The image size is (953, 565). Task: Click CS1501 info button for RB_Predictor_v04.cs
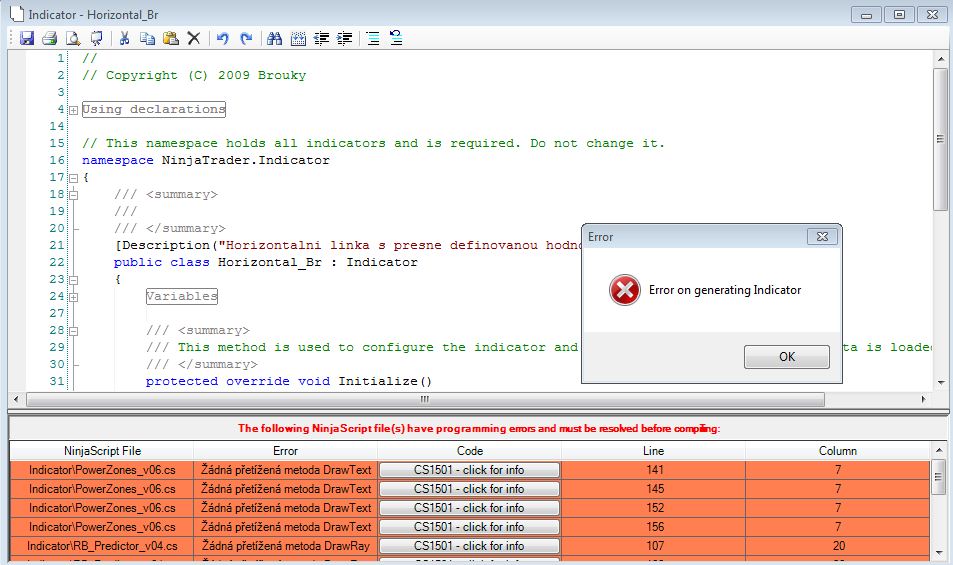coord(469,546)
